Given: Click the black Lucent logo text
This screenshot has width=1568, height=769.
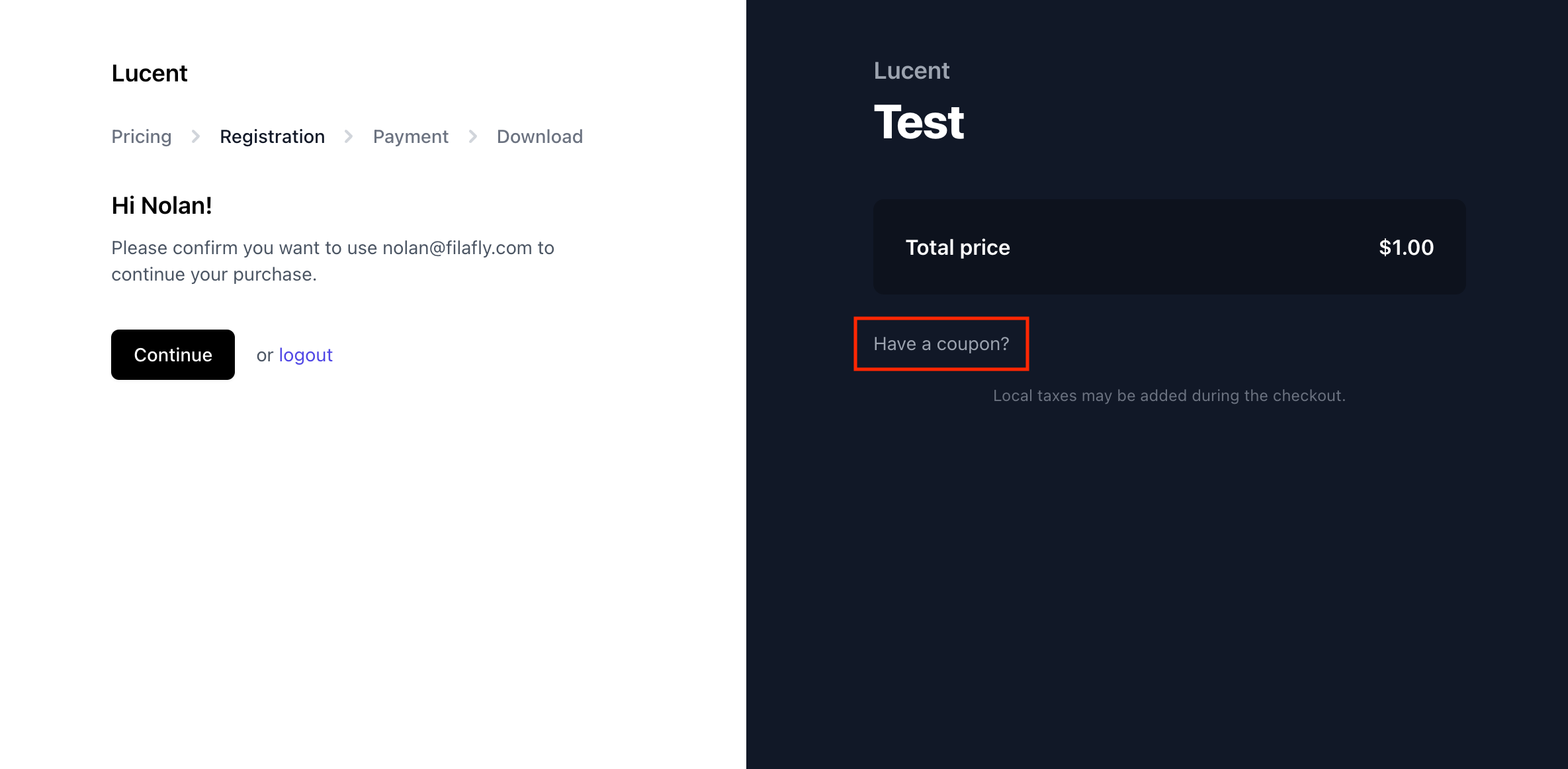Looking at the screenshot, I should 150,73.
